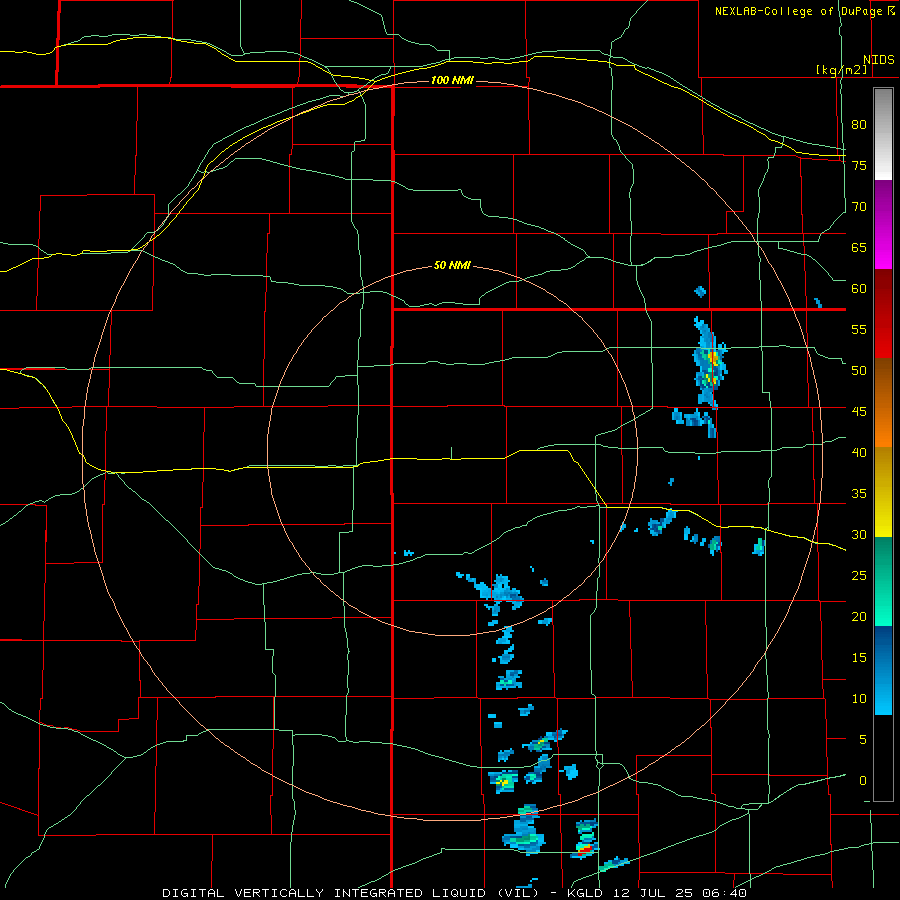Screen dimensions: 900x900
Task: Click the 30 value on the color scale
Action: [859, 534]
